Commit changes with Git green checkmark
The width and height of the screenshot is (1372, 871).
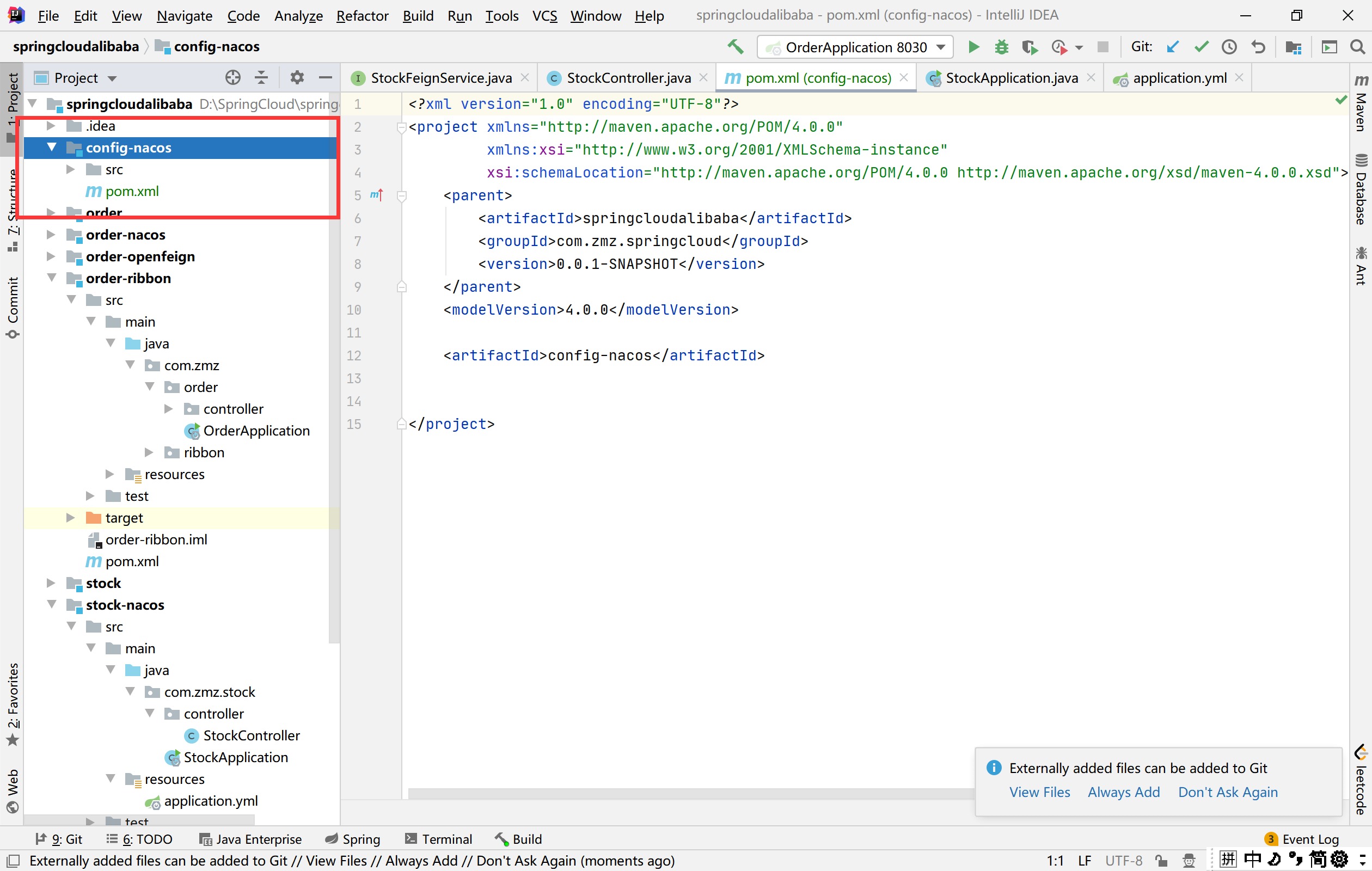pyautogui.click(x=1201, y=47)
